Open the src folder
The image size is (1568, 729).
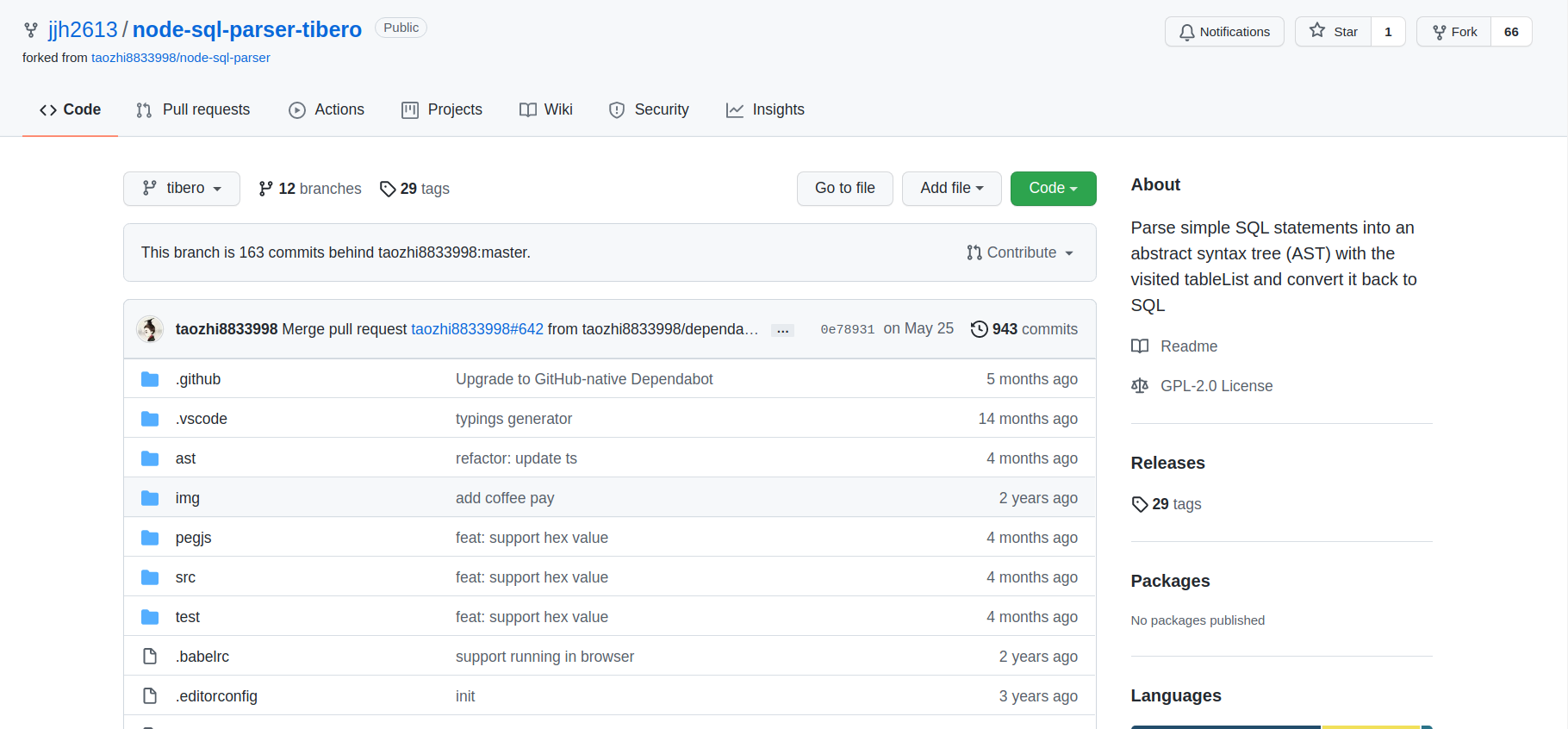pos(185,577)
